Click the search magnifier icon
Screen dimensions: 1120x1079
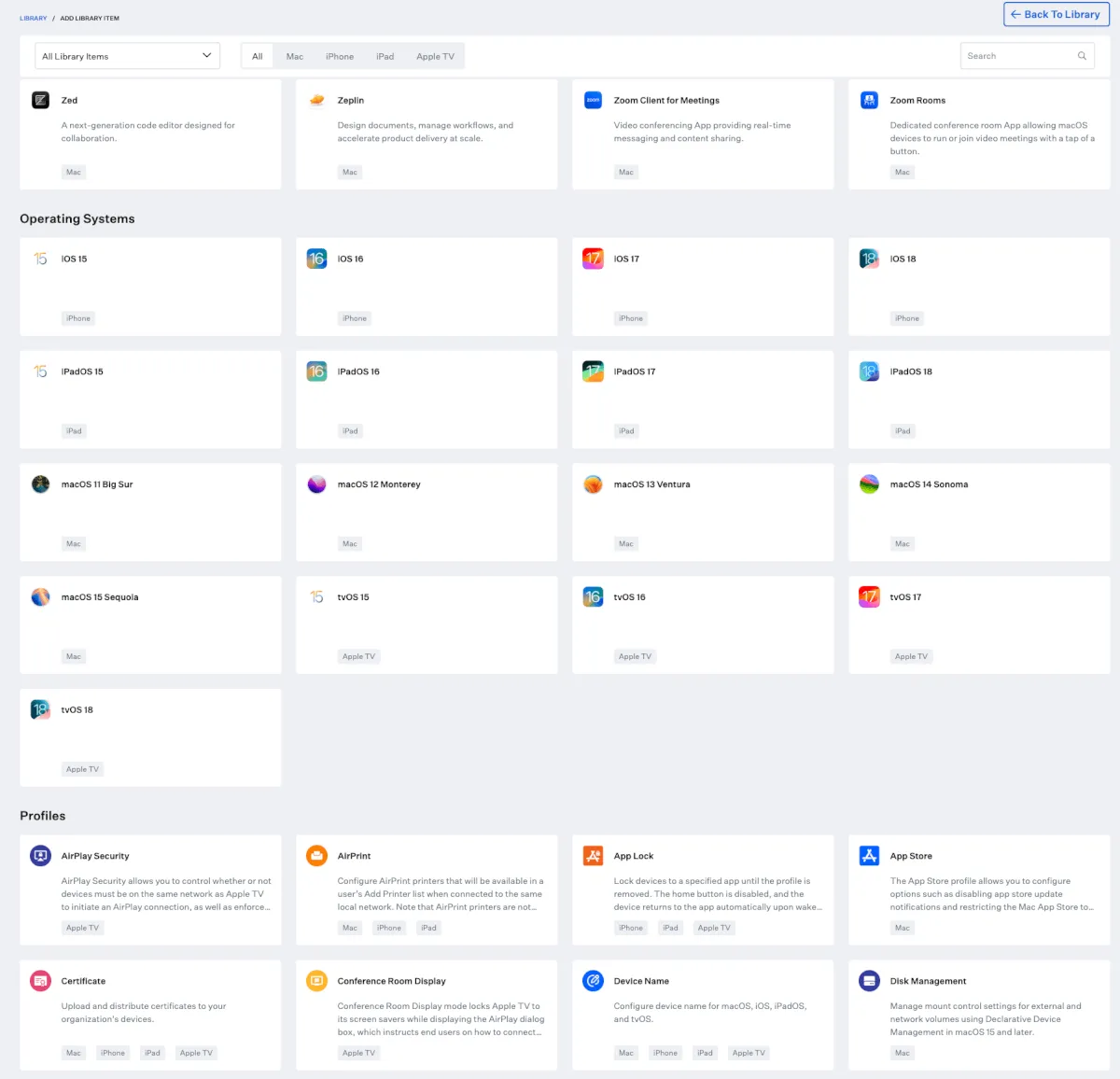(x=1082, y=56)
